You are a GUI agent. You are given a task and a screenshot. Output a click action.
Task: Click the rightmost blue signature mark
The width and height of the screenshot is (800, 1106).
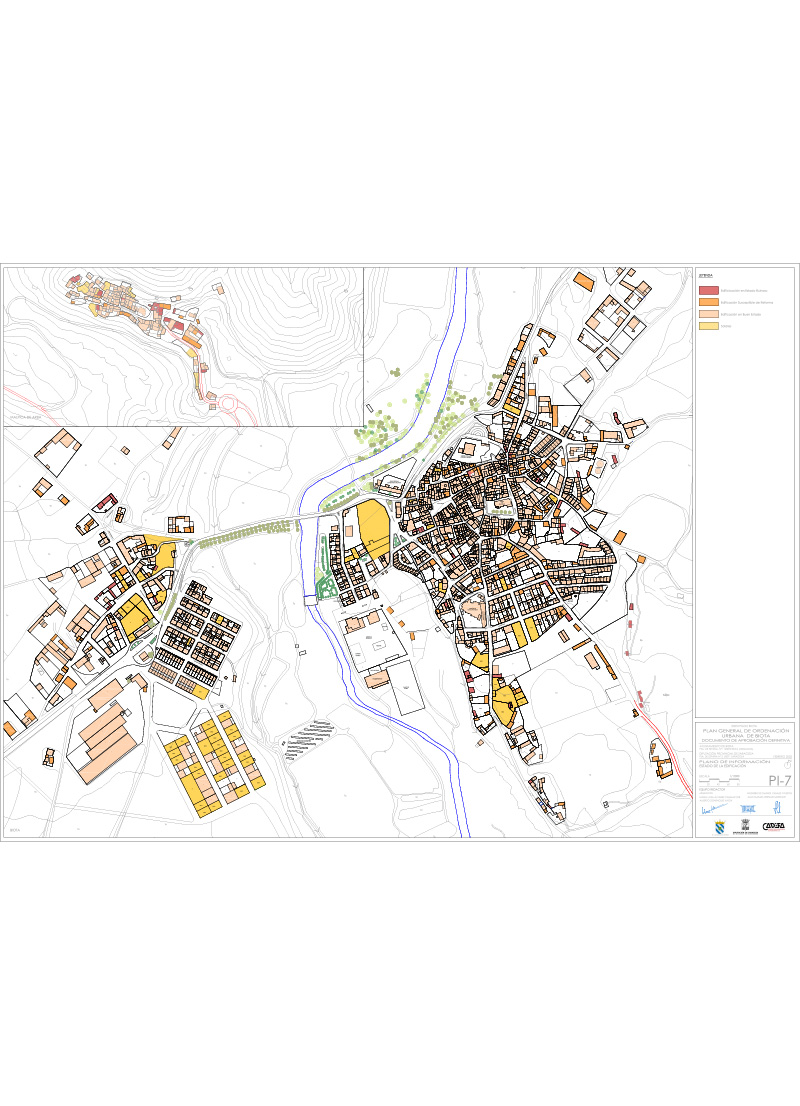coord(776,806)
